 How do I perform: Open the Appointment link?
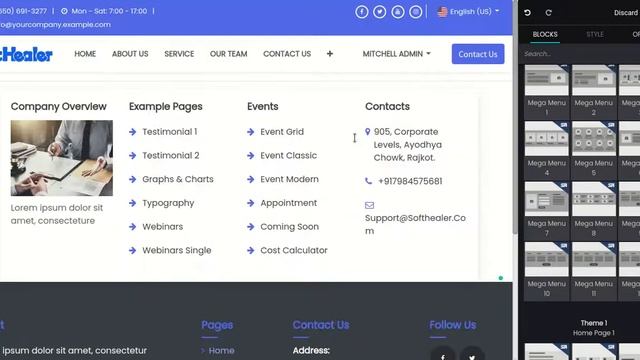[289, 203]
